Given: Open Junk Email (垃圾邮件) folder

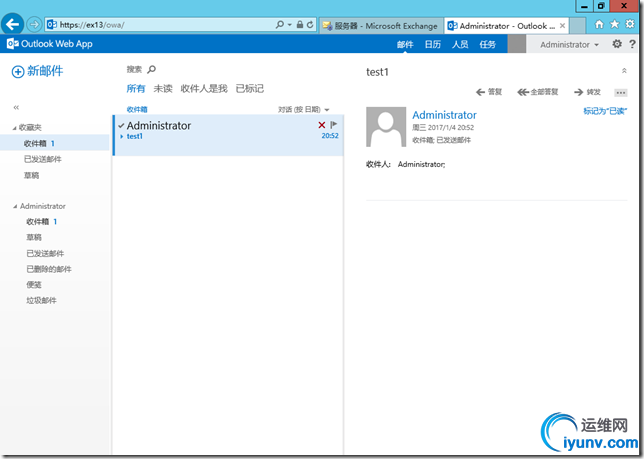Looking at the screenshot, I should coord(41,301).
